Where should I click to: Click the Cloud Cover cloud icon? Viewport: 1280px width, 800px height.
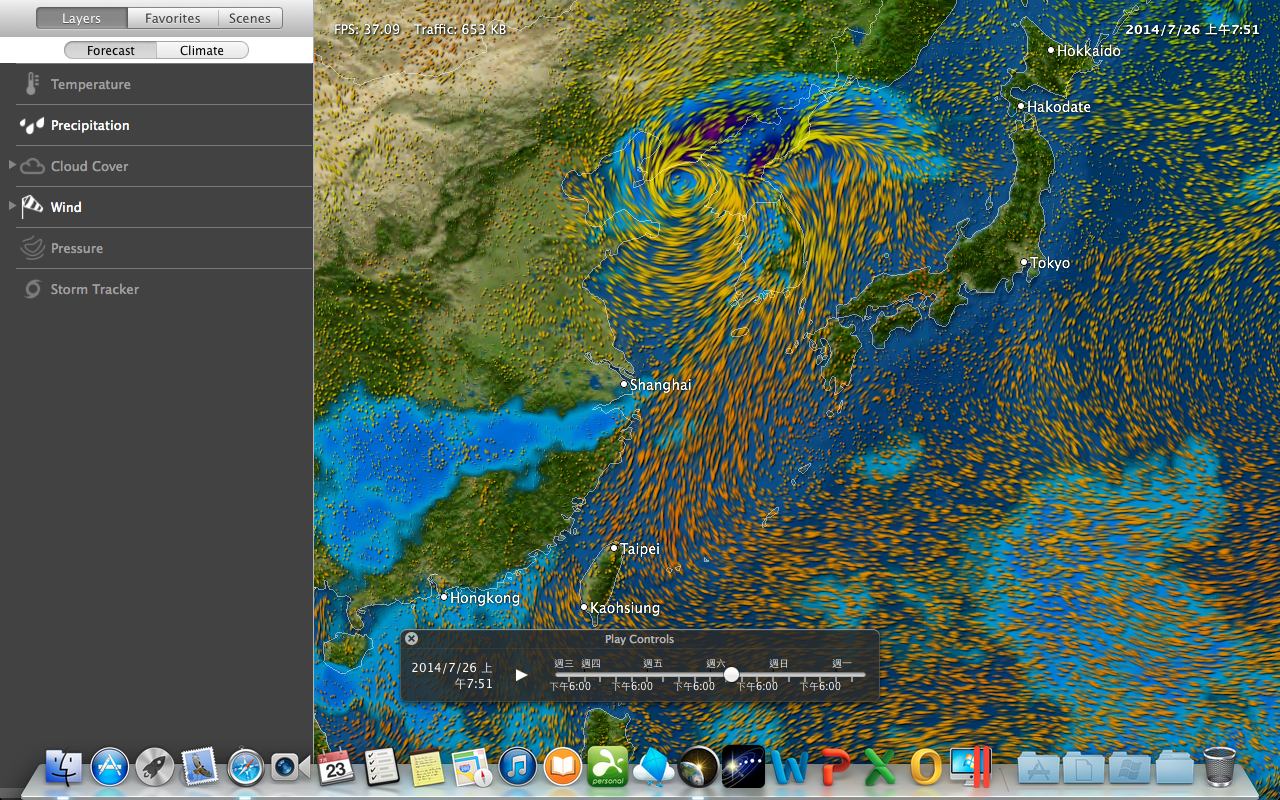pos(32,167)
